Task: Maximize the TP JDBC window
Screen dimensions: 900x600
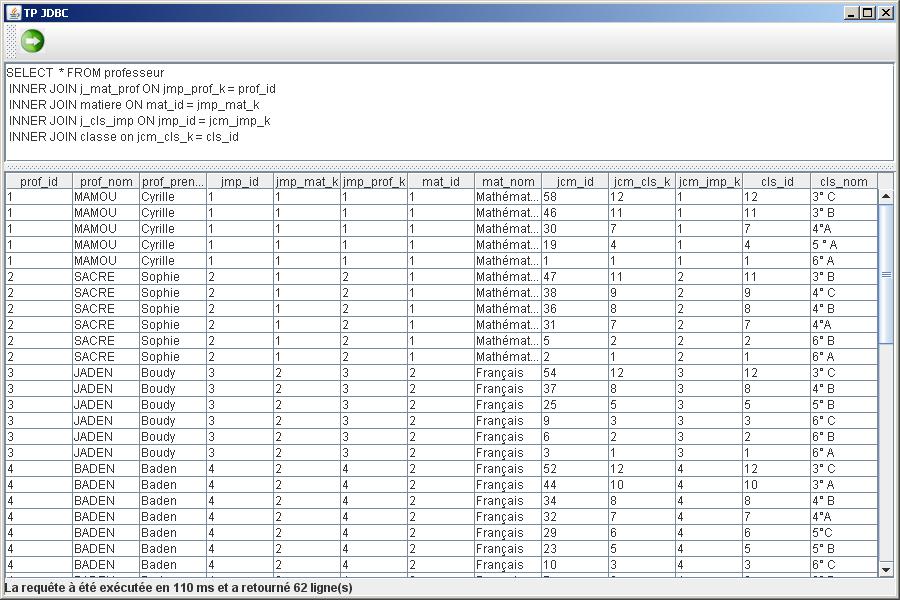Action: pyautogui.click(x=868, y=13)
